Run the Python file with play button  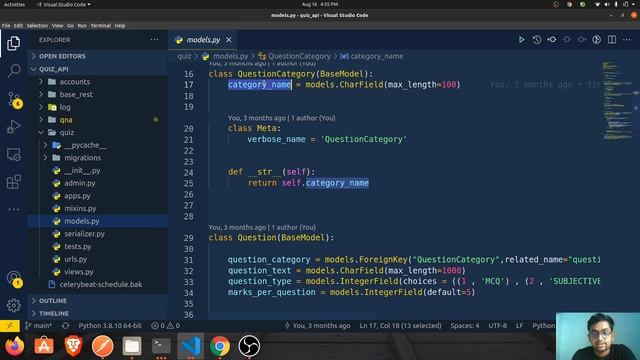521,40
